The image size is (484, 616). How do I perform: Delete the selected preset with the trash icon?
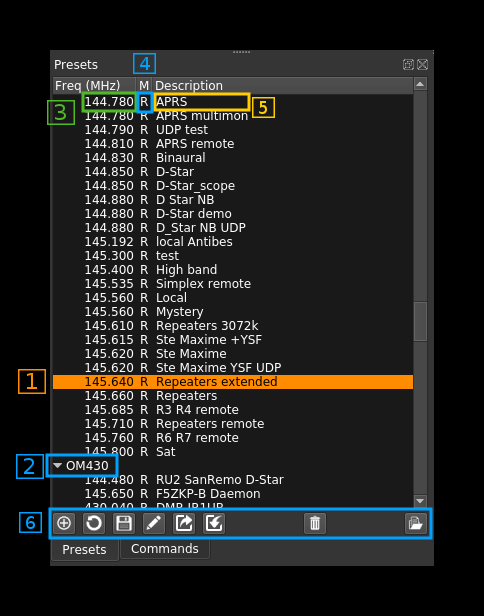[x=315, y=523]
